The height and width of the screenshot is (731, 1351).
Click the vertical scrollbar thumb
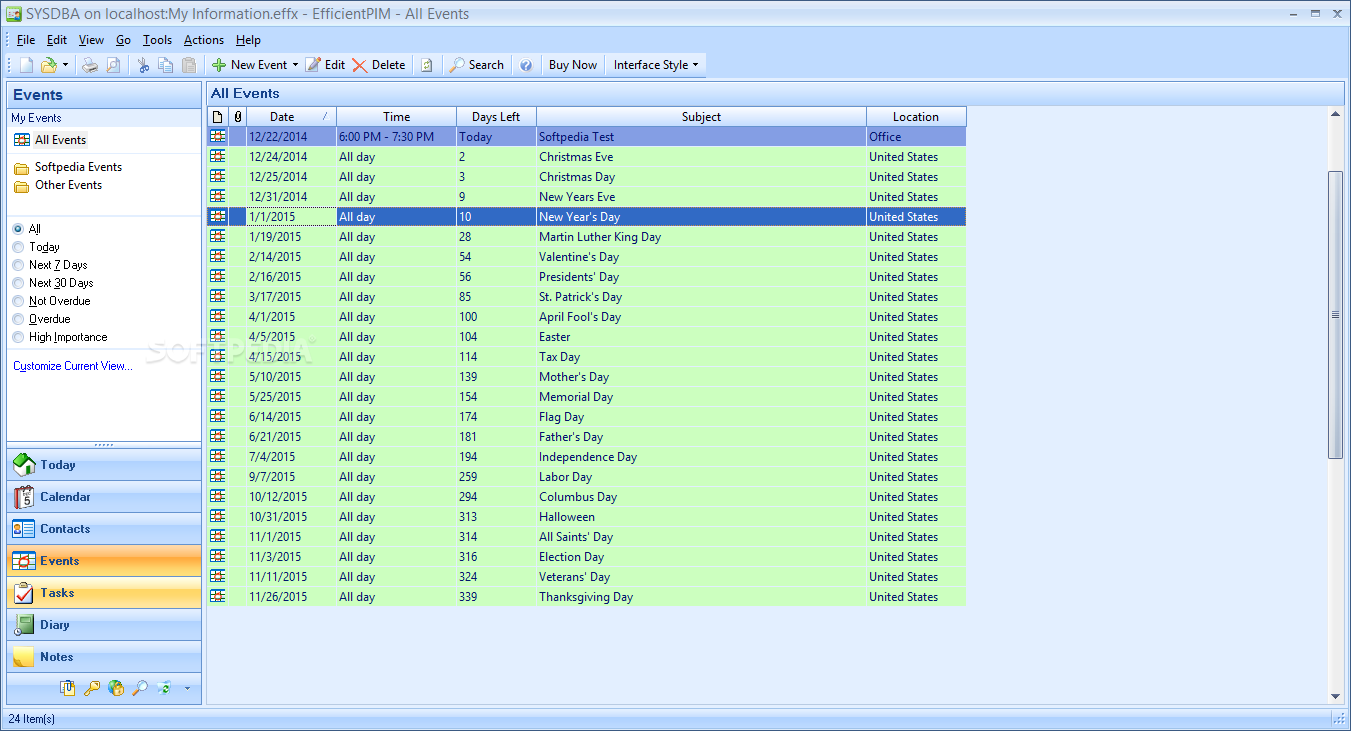coord(1335,314)
